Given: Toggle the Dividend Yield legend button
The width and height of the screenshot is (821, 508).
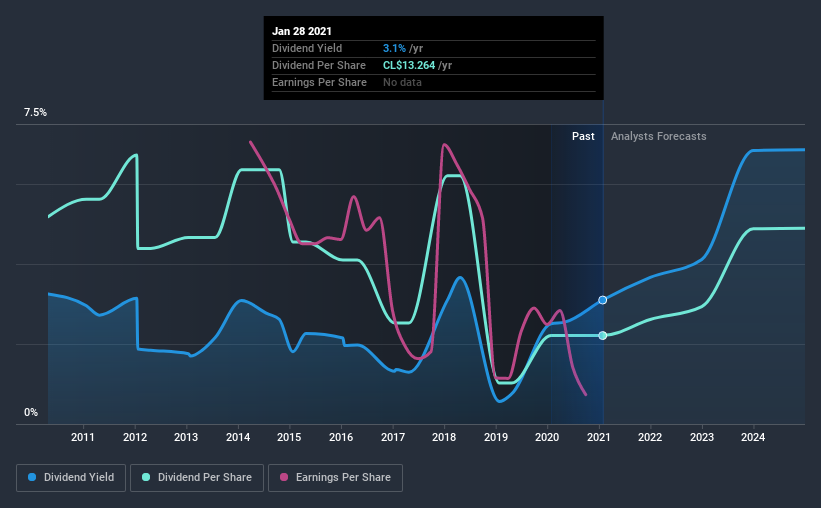Looking at the screenshot, I should coord(71,478).
